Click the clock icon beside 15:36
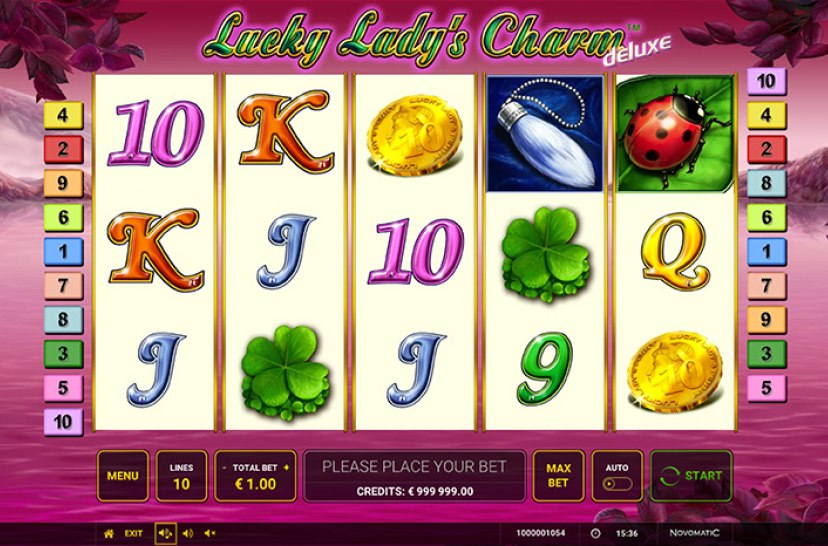The width and height of the screenshot is (828, 546). (x=596, y=533)
